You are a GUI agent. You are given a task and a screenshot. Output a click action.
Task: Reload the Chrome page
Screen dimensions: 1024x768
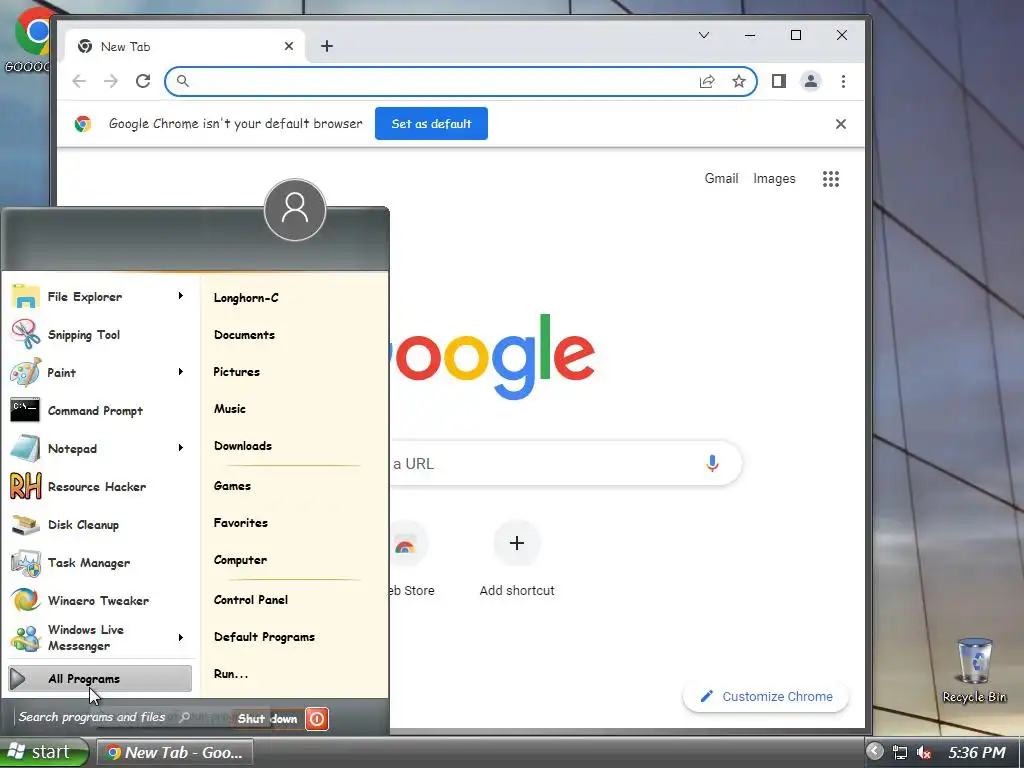pyautogui.click(x=143, y=81)
